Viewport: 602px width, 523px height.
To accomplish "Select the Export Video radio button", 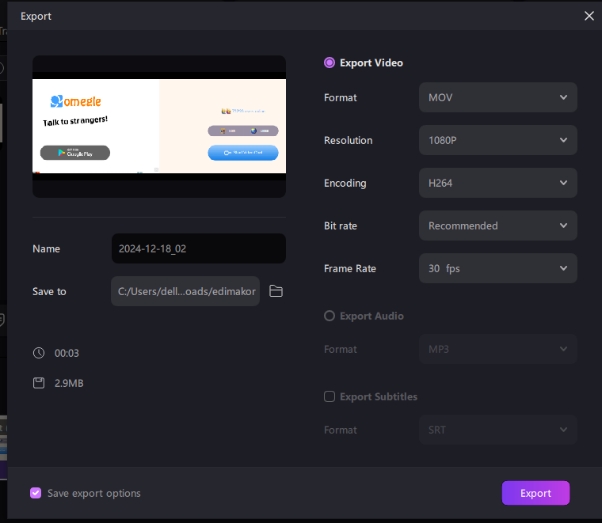I will tap(329, 63).
